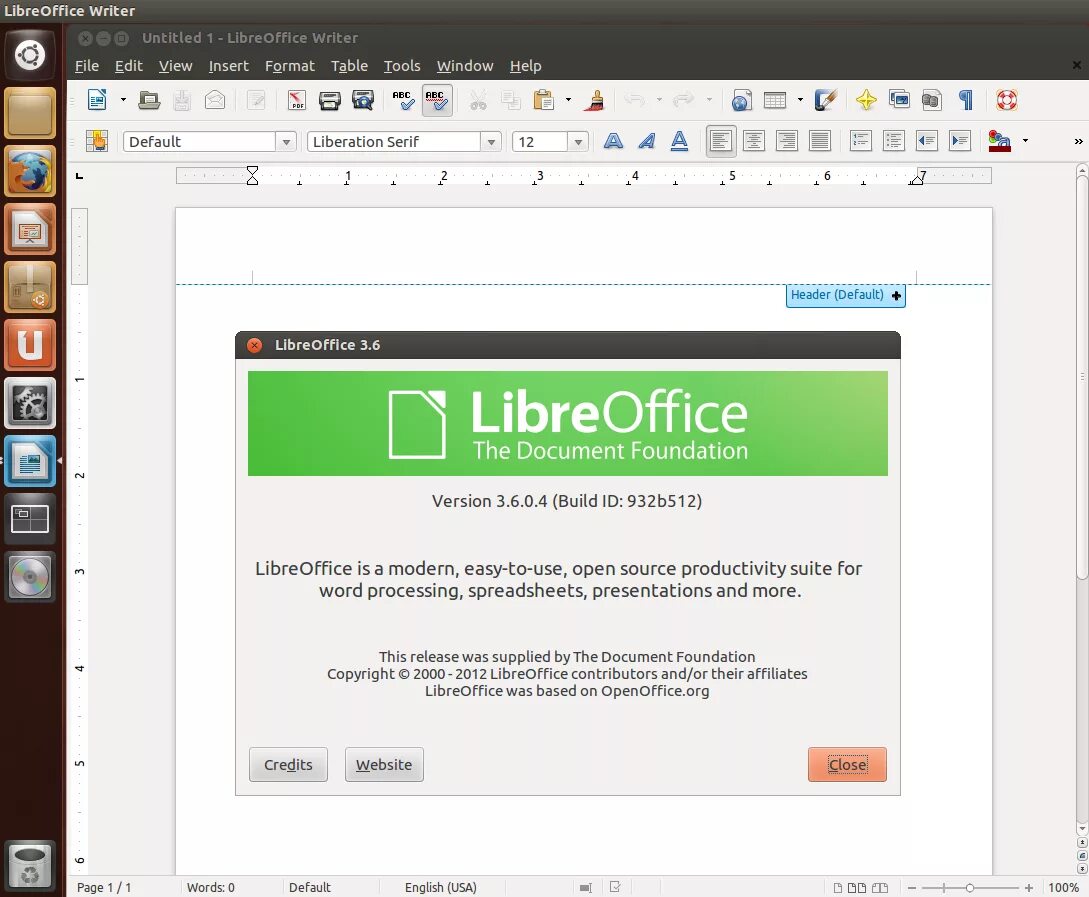Open the File menu
This screenshot has height=897, width=1089.
[x=87, y=66]
